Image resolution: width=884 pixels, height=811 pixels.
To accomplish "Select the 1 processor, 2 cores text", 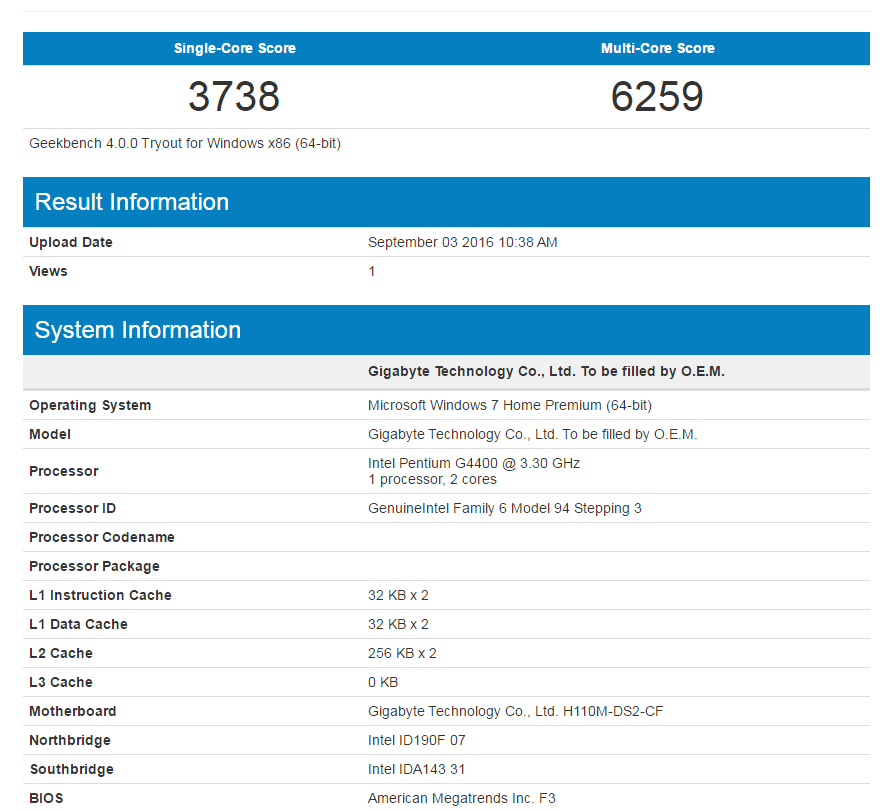I will pyautogui.click(x=432, y=480).
